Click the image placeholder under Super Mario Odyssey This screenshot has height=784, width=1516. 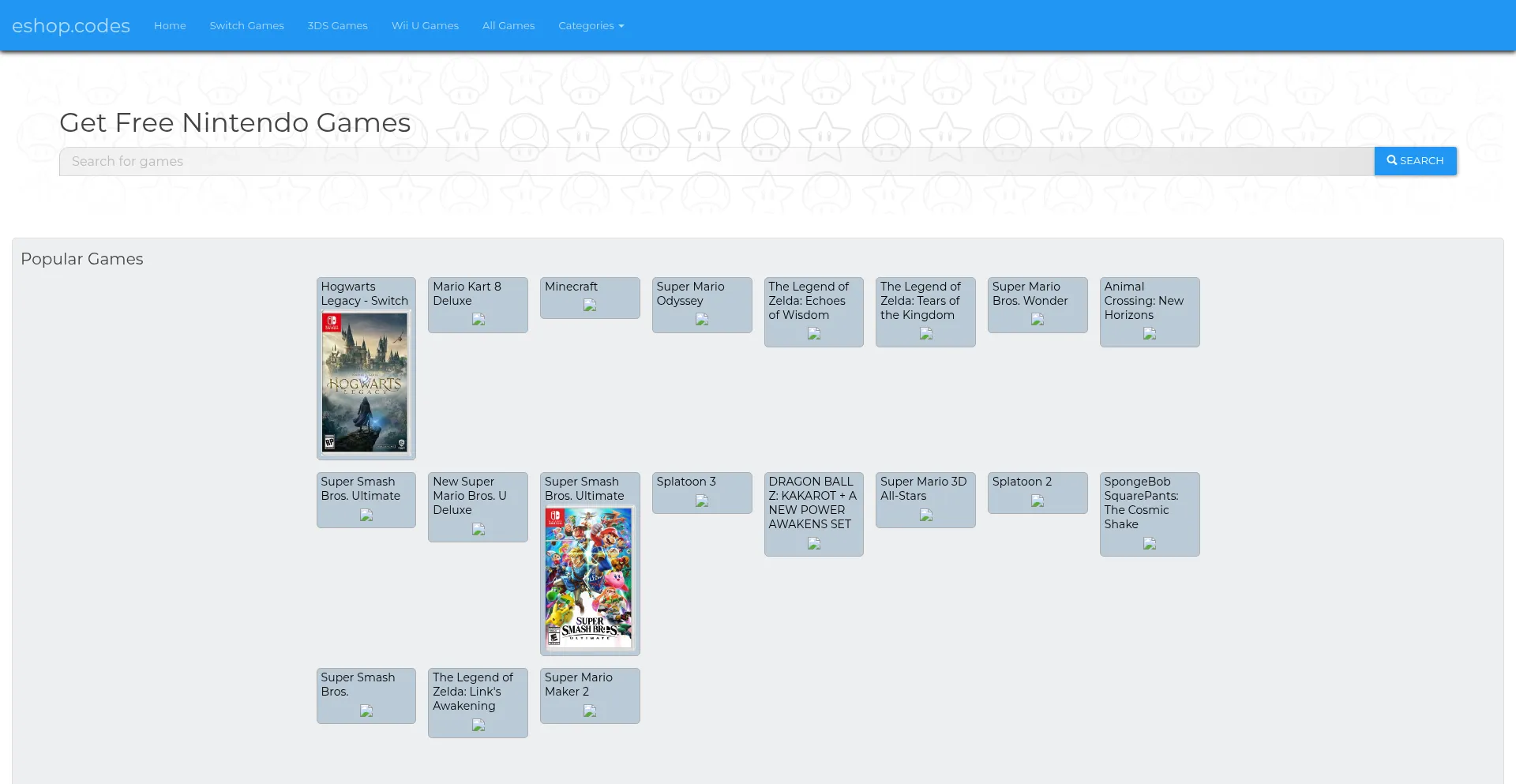[x=702, y=320]
